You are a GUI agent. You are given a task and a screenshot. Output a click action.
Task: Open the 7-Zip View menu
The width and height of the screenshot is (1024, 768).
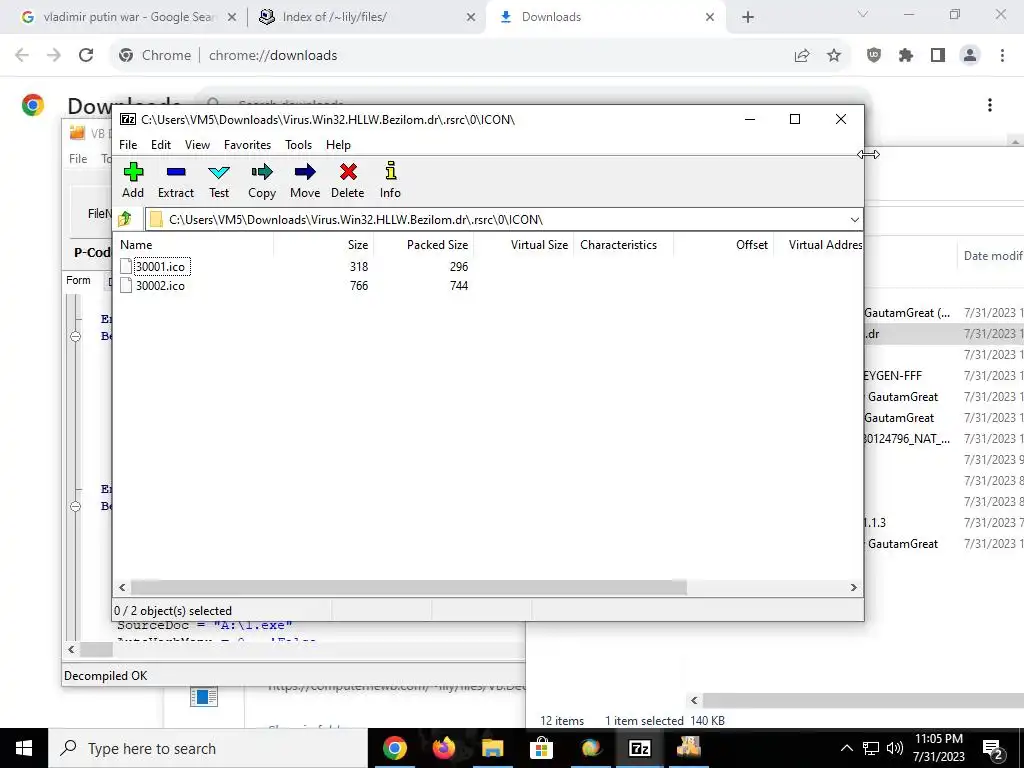197,145
